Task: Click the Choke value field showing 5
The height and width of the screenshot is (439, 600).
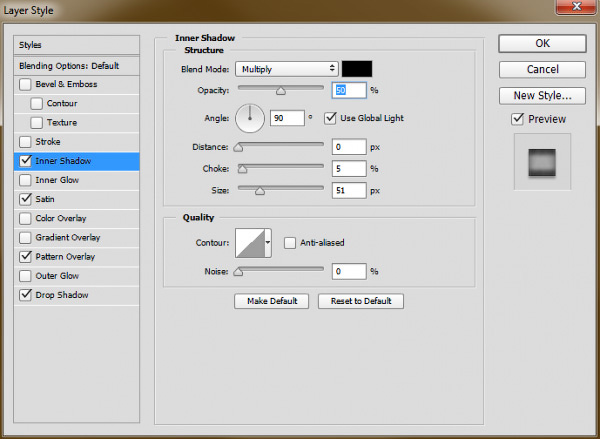Action: (x=349, y=168)
